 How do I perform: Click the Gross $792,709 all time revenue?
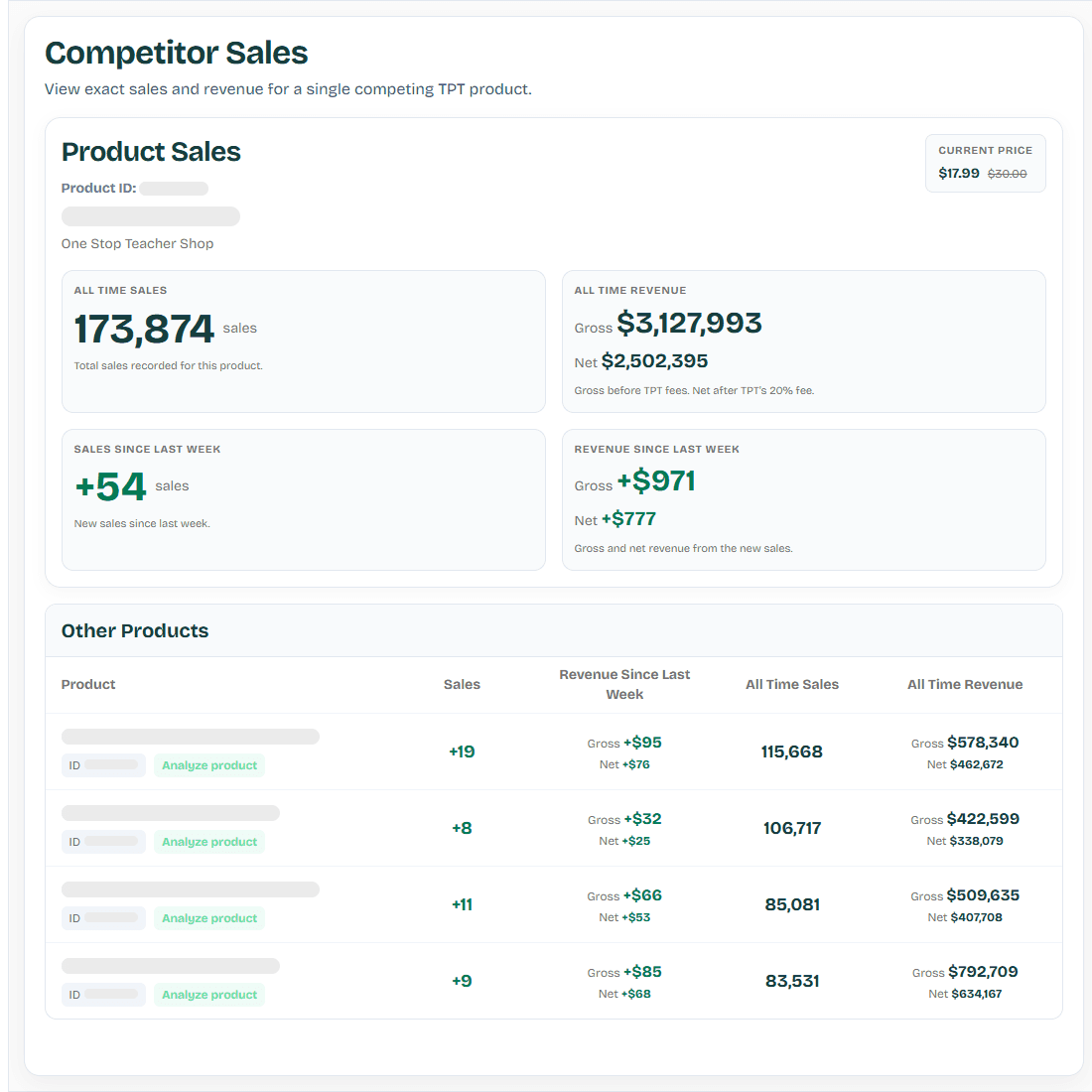click(965, 972)
